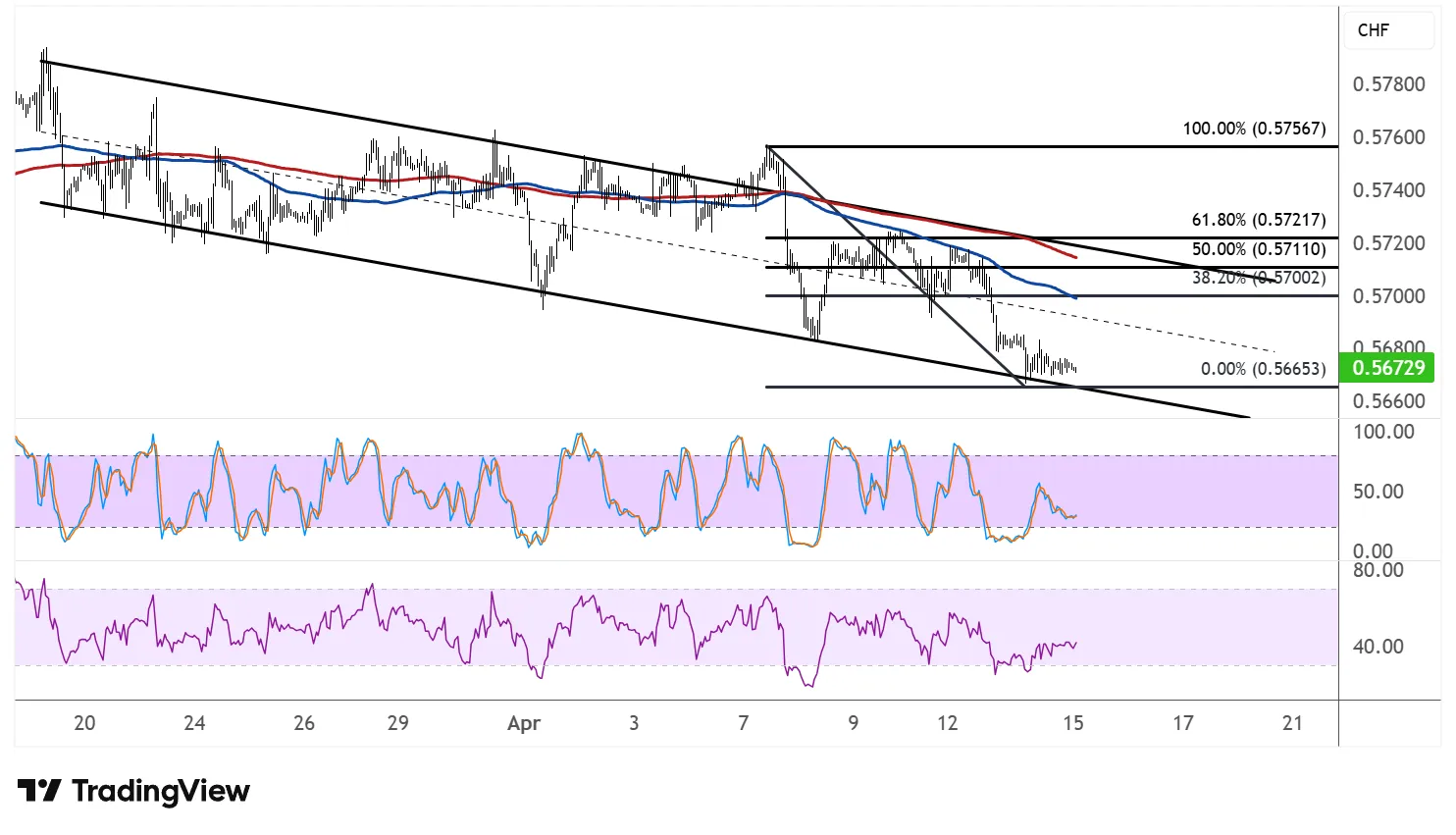Select the 0.00% (0.56653) Fibonacci label

(x=1262, y=369)
